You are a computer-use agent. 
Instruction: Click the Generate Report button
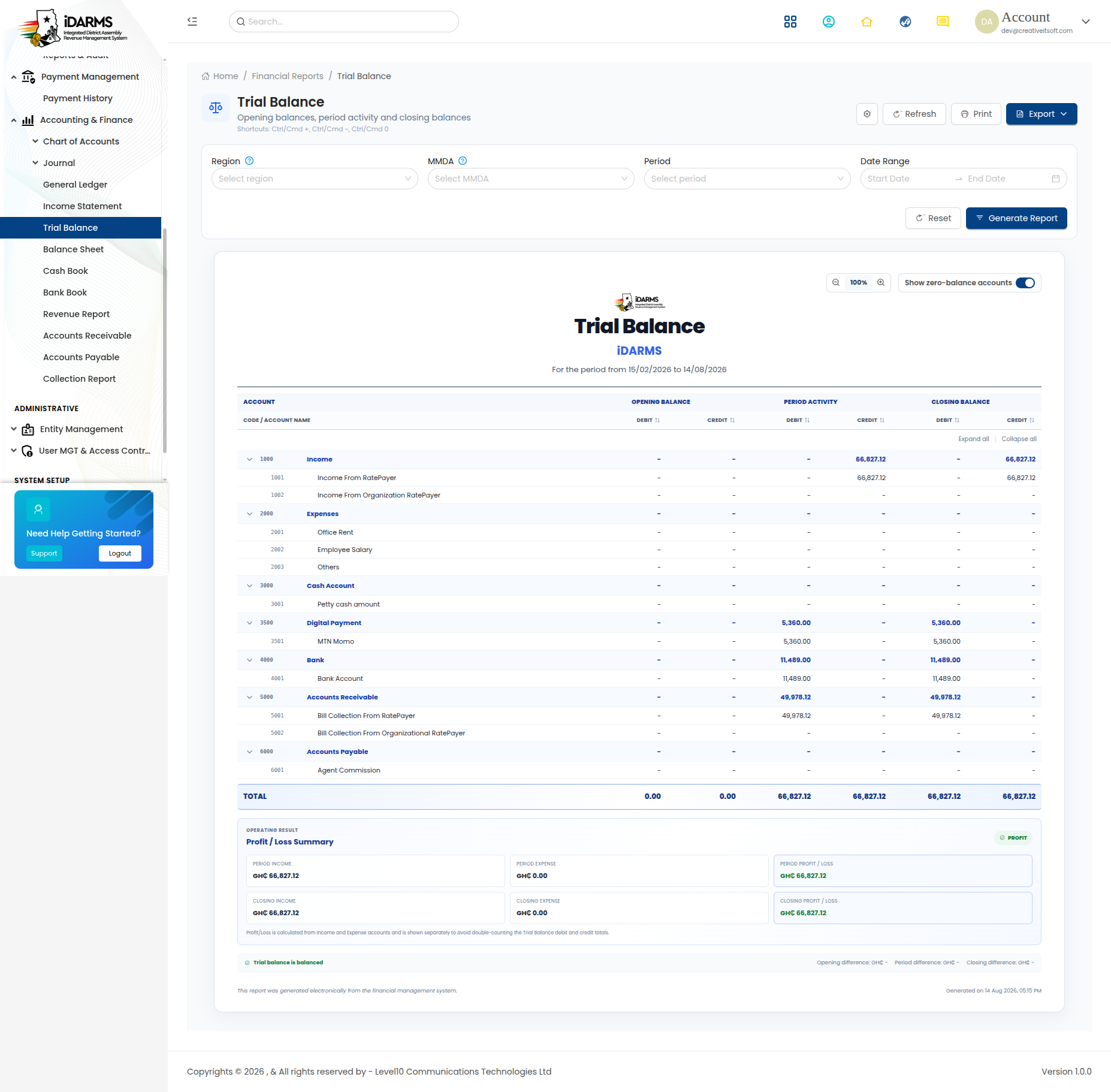tap(1016, 218)
